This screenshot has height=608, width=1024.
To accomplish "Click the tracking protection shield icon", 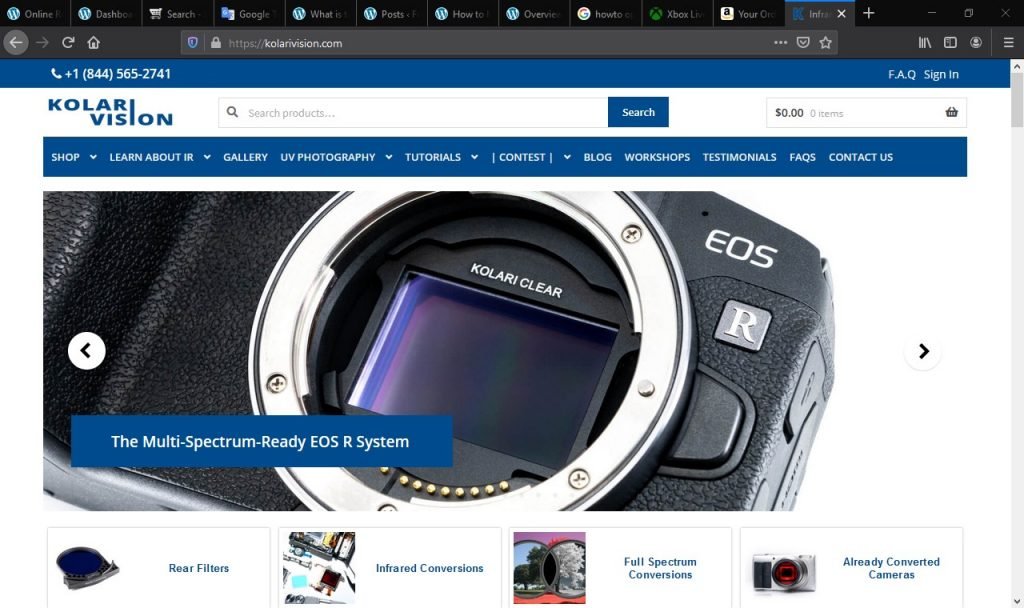I will click(x=193, y=42).
